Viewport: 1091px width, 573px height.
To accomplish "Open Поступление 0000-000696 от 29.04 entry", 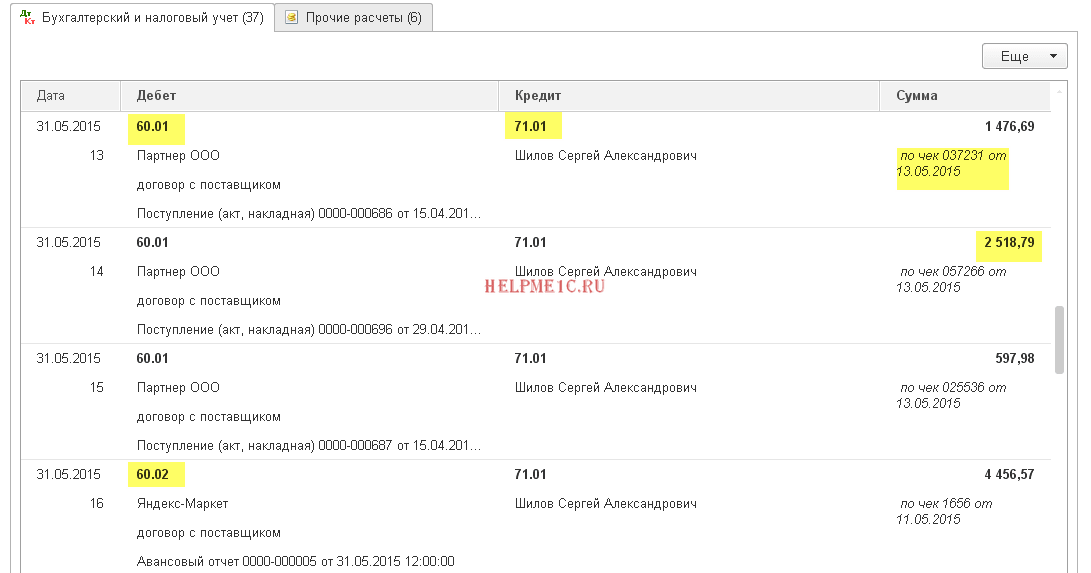I will [x=308, y=329].
